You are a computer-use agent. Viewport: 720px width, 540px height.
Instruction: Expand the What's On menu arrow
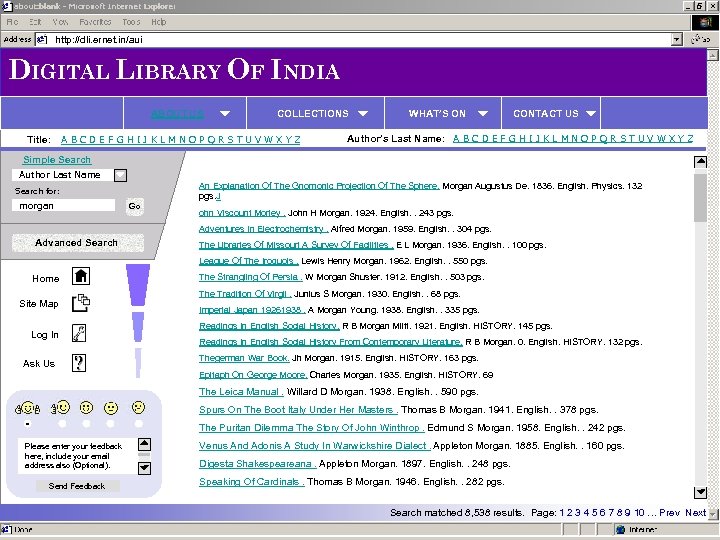483,113
